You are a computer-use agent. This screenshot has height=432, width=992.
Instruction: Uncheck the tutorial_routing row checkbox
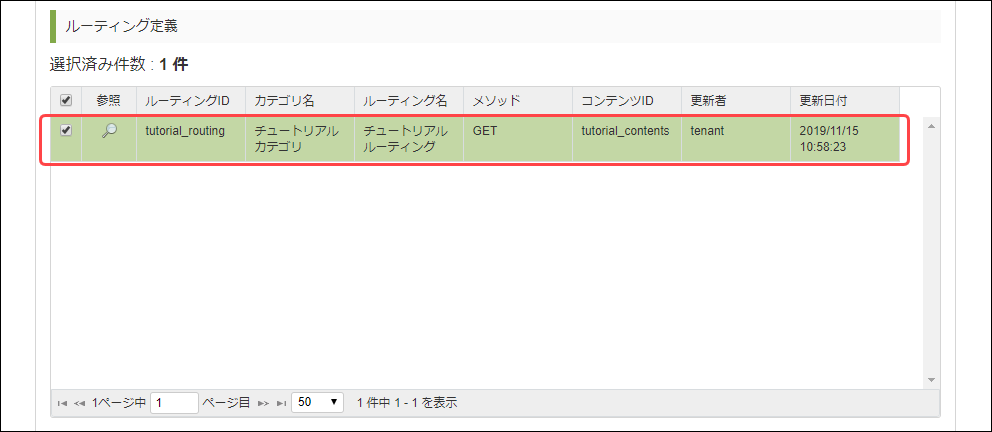coord(66,130)
